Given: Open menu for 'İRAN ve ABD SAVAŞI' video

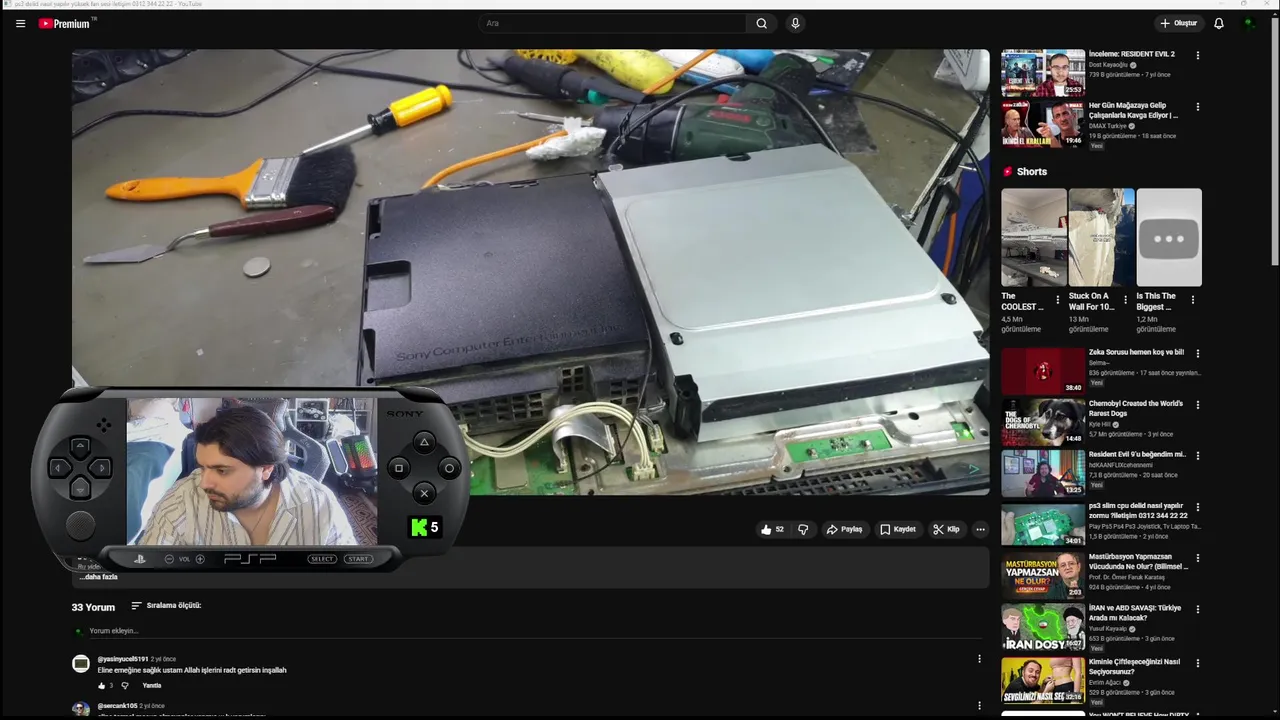Looking at the screenshot, I should tap(1197, 609).
